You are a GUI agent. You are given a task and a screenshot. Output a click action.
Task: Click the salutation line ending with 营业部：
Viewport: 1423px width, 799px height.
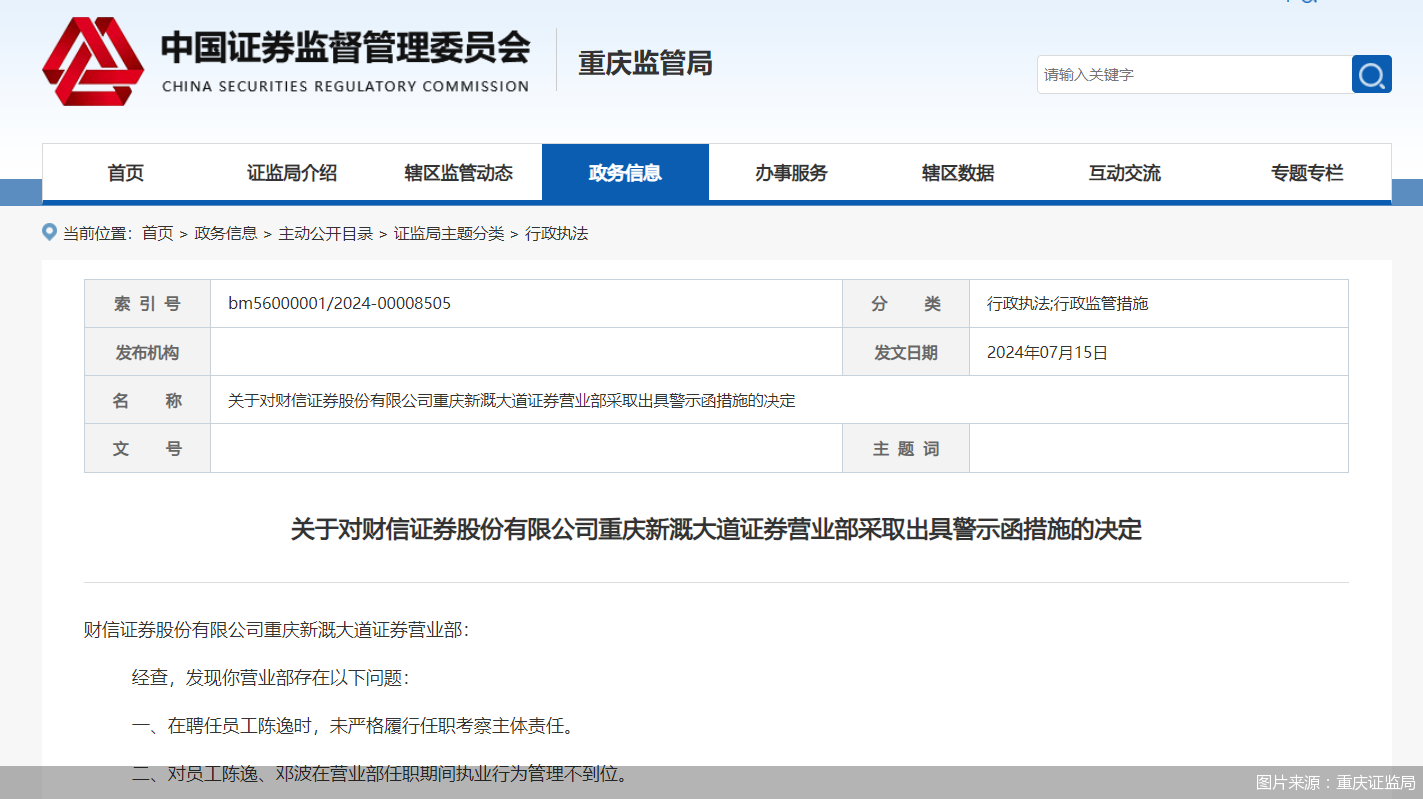tap(276, 630)
